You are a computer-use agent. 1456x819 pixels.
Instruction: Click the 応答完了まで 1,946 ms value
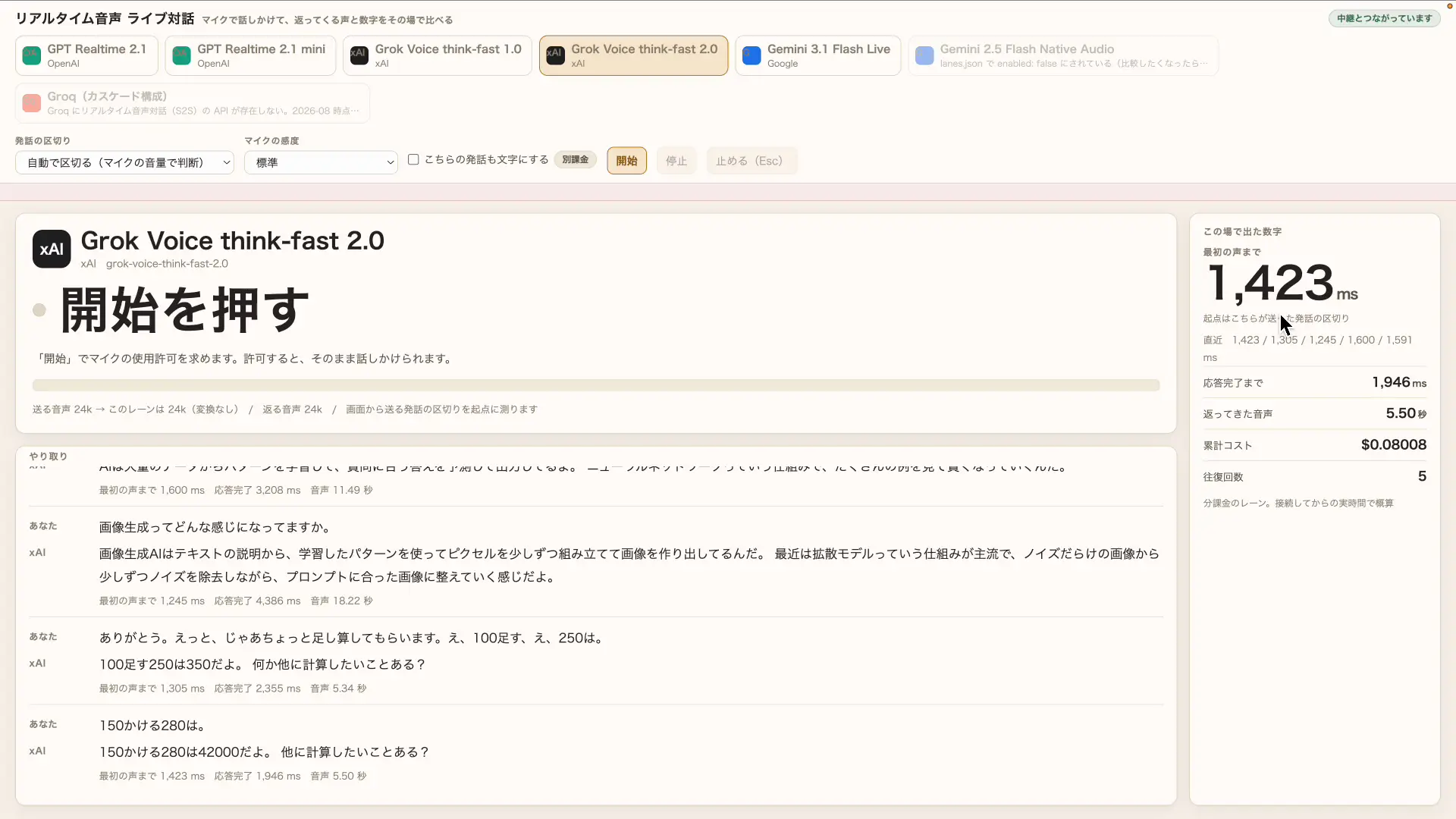coord(1399,382)
